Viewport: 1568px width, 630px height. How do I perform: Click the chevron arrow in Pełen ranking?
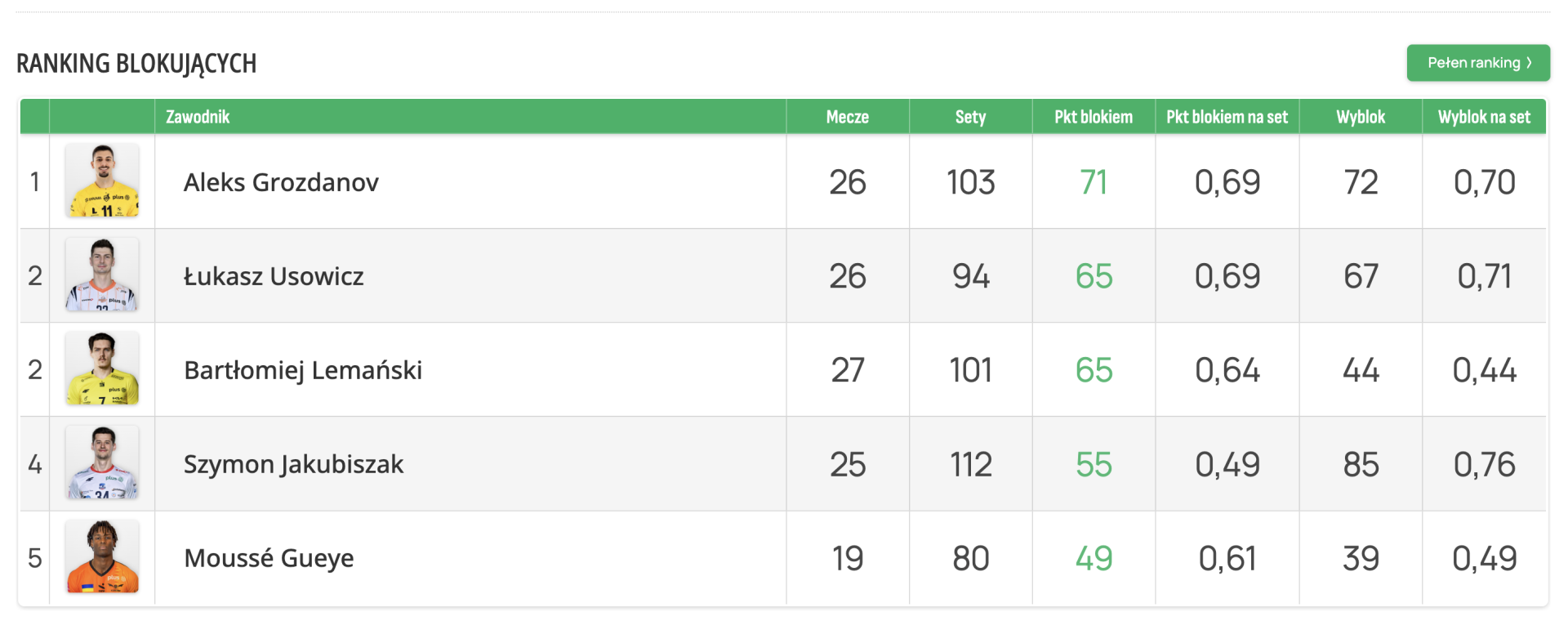1529,63
